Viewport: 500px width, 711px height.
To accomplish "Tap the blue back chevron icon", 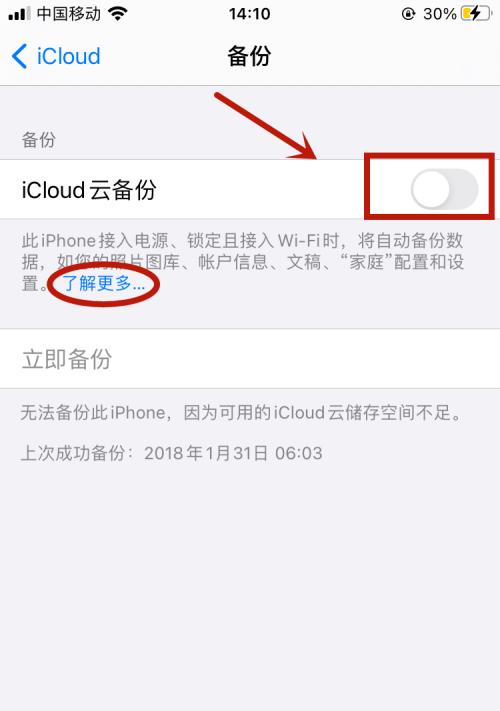I will coord(19,56).
